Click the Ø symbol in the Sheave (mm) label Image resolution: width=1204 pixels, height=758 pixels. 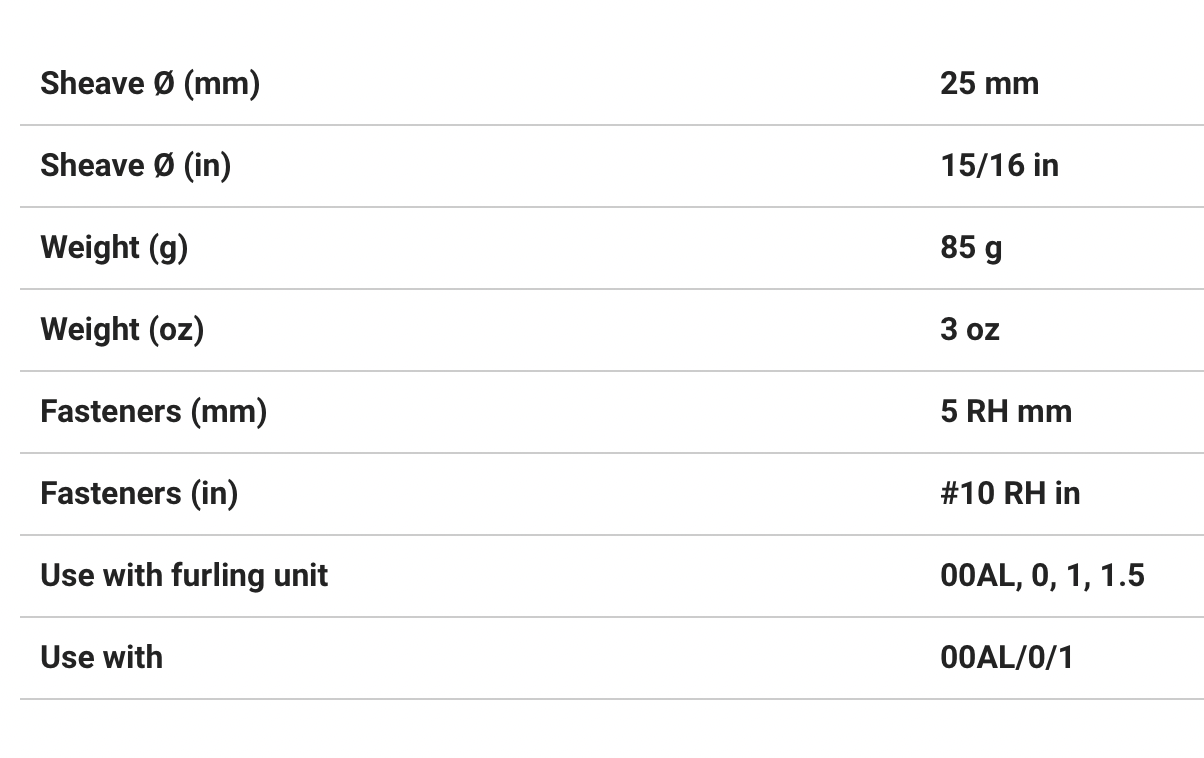pyautogui.click(x=164, y=83)
